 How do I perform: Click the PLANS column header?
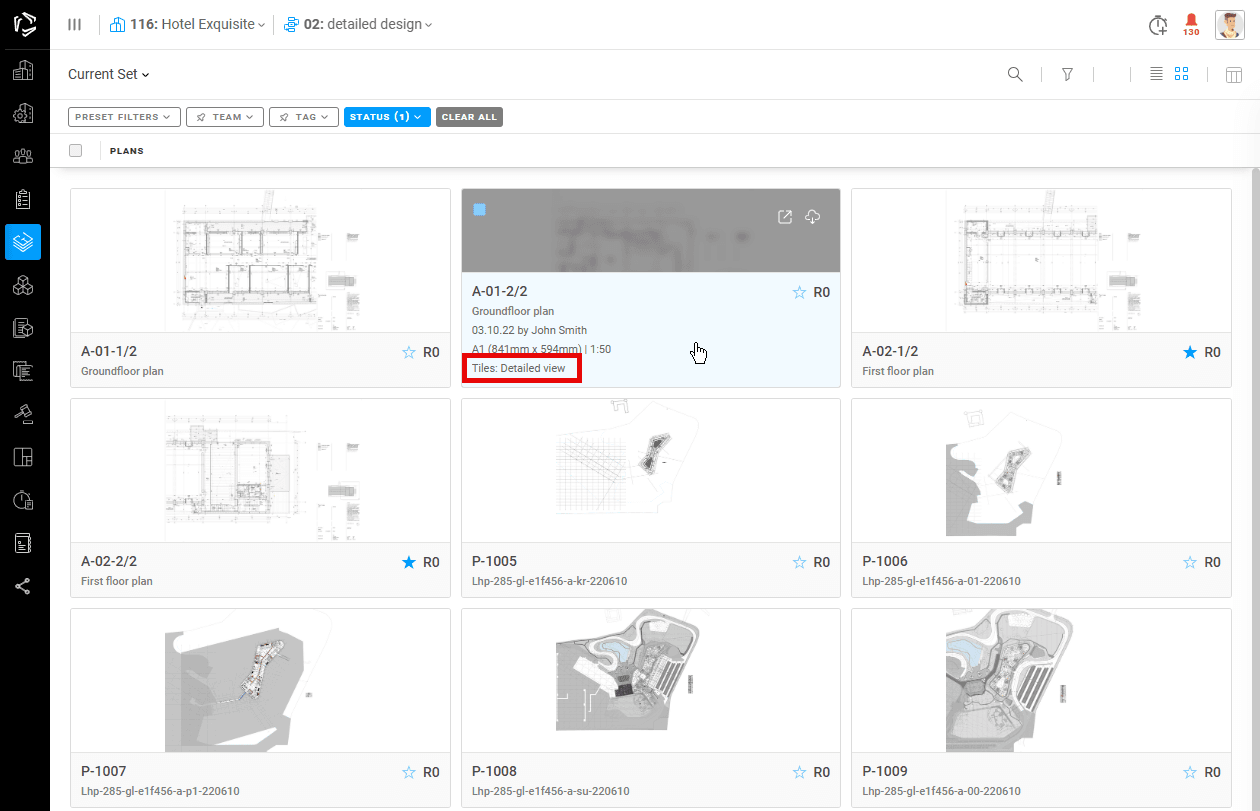[127, 151]
